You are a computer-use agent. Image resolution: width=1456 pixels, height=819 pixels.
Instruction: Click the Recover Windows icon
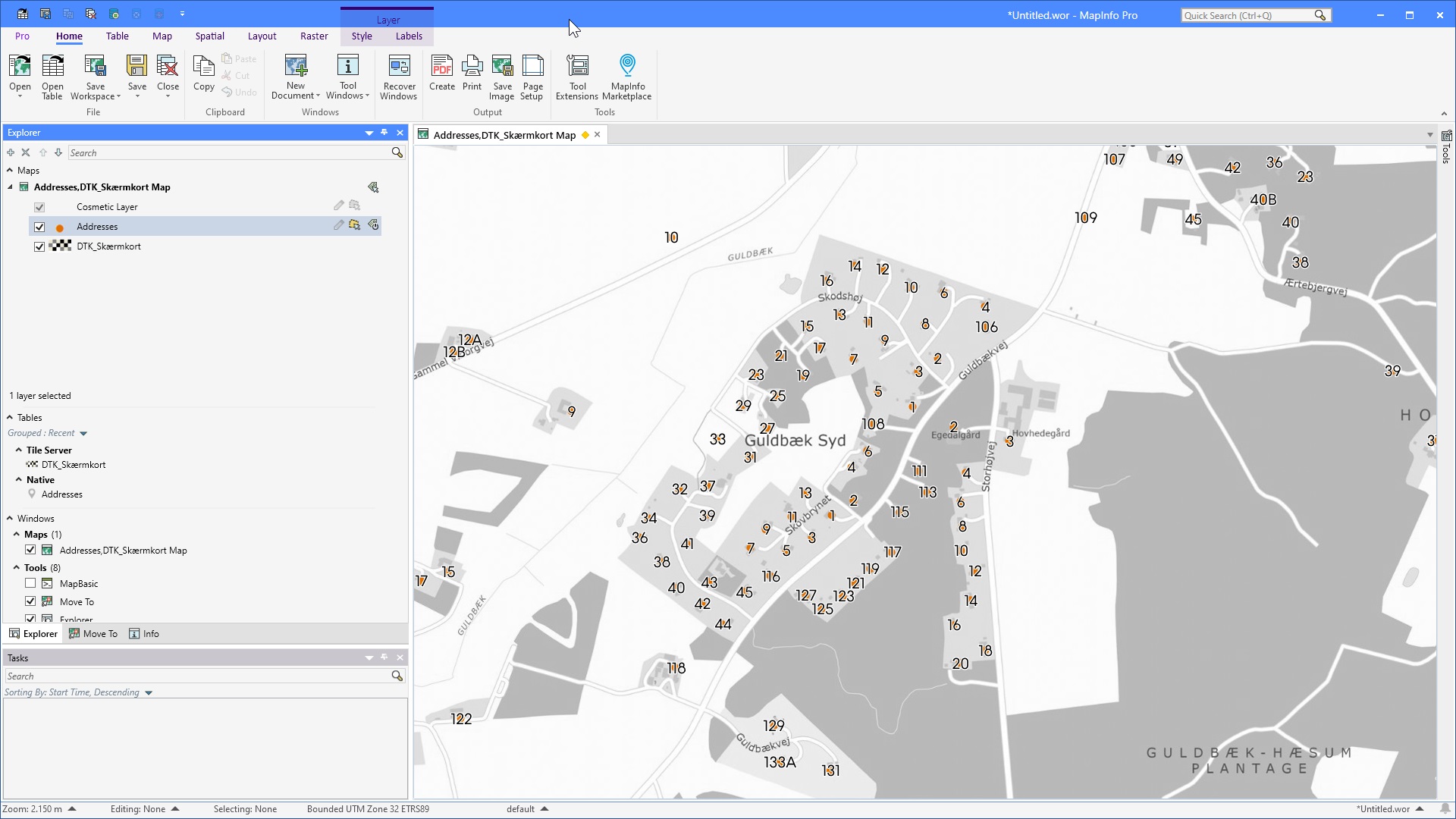coord(399,66)
